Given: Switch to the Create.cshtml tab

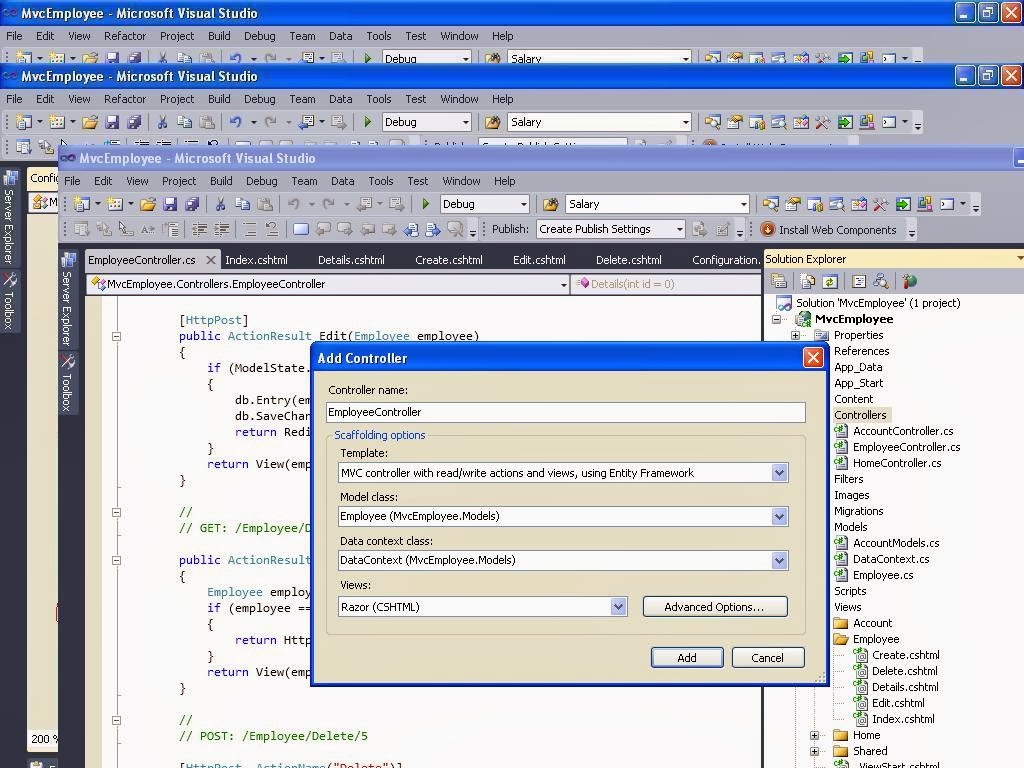Looking at the screenshot, I should point(449,260).
